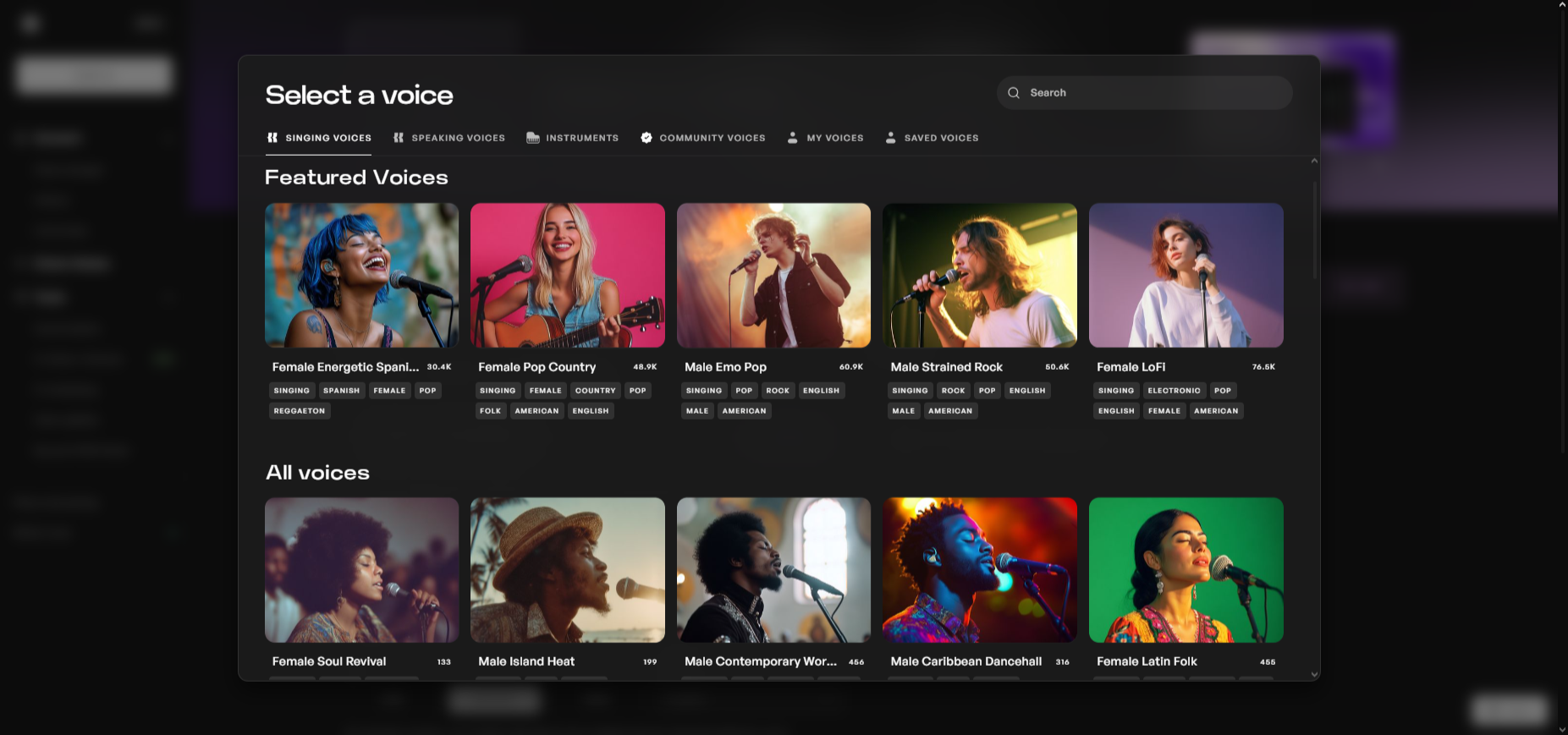Click the search magnifier icon
1568x735 pixels.
[1013, 93]
